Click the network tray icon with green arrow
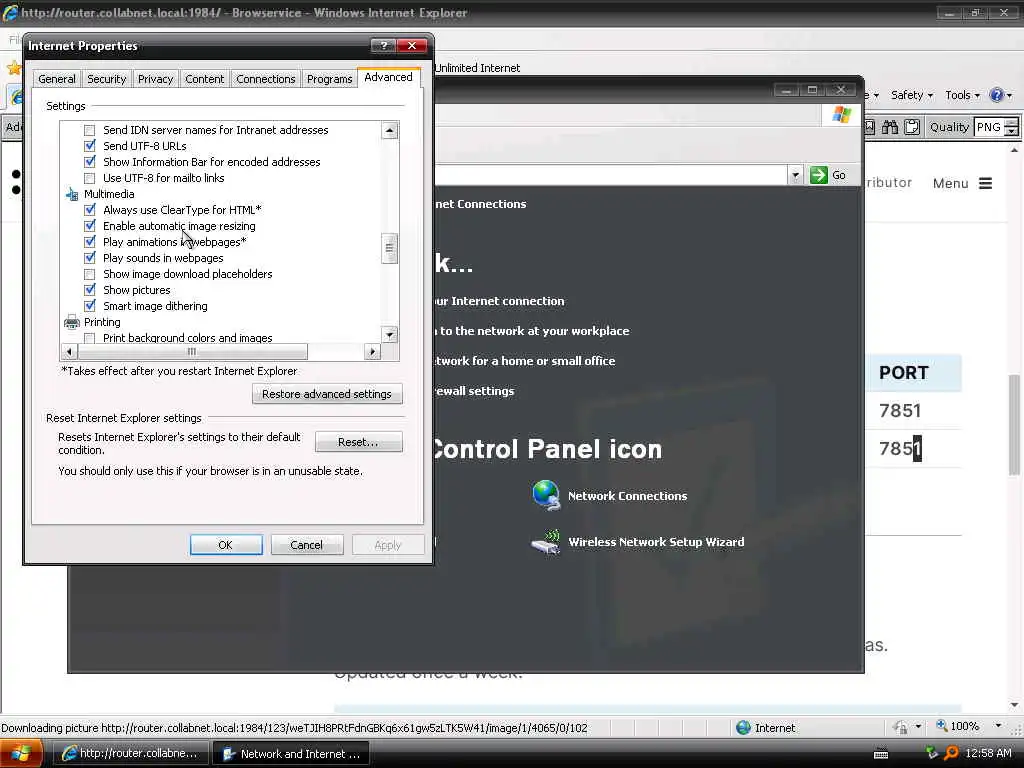The image size is (1024, 768). (x=932, y=753)
